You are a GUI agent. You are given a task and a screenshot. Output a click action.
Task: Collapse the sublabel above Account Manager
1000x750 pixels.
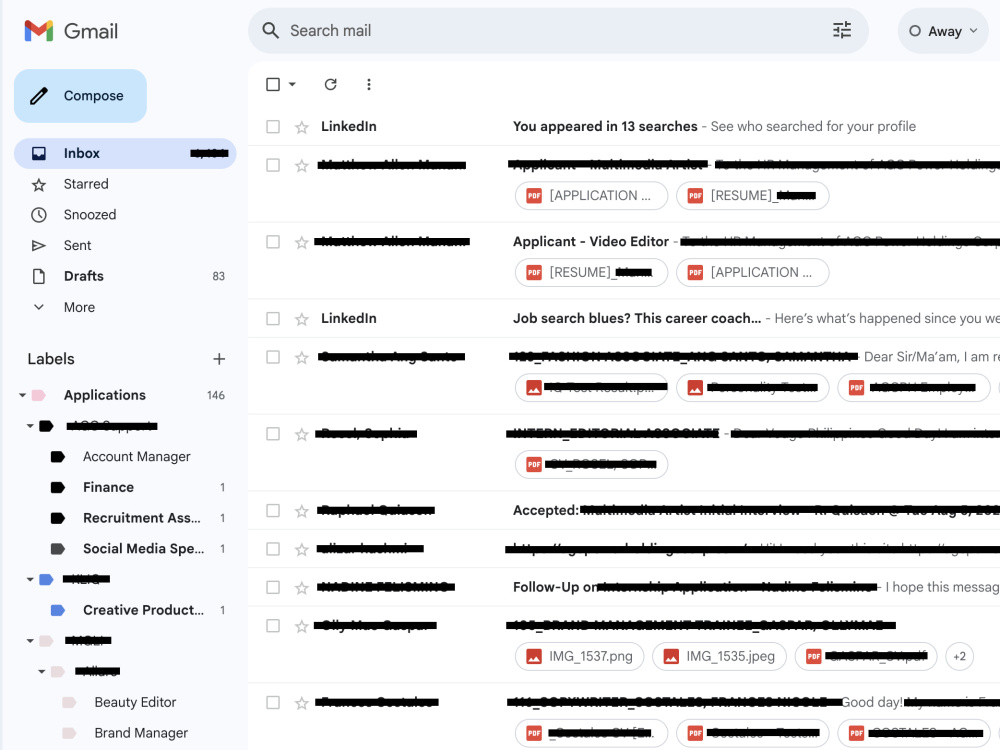30,426
